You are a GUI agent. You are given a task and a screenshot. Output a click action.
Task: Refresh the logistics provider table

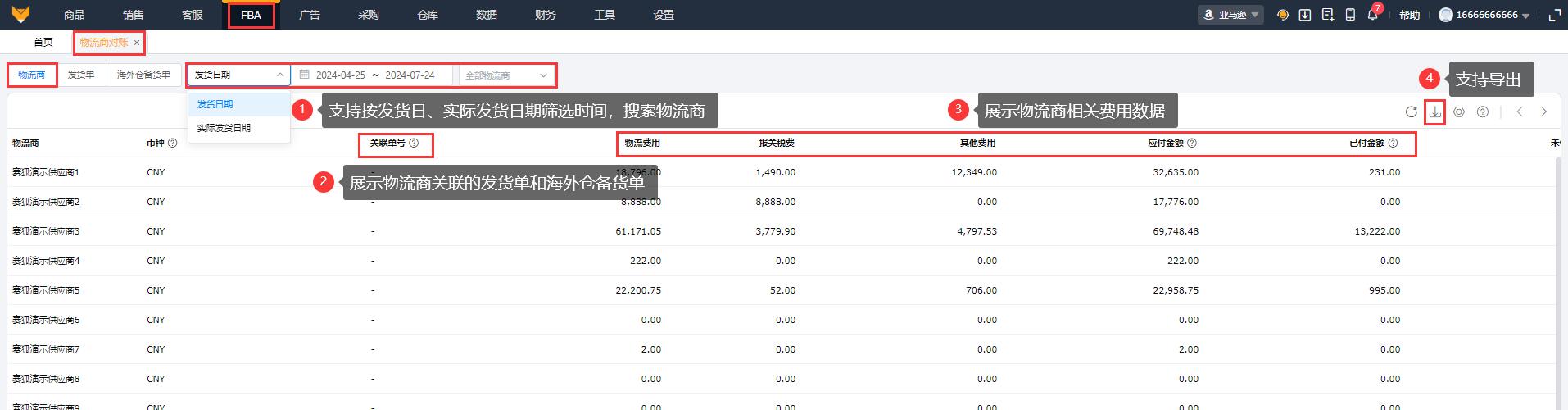pos(1411,112)
